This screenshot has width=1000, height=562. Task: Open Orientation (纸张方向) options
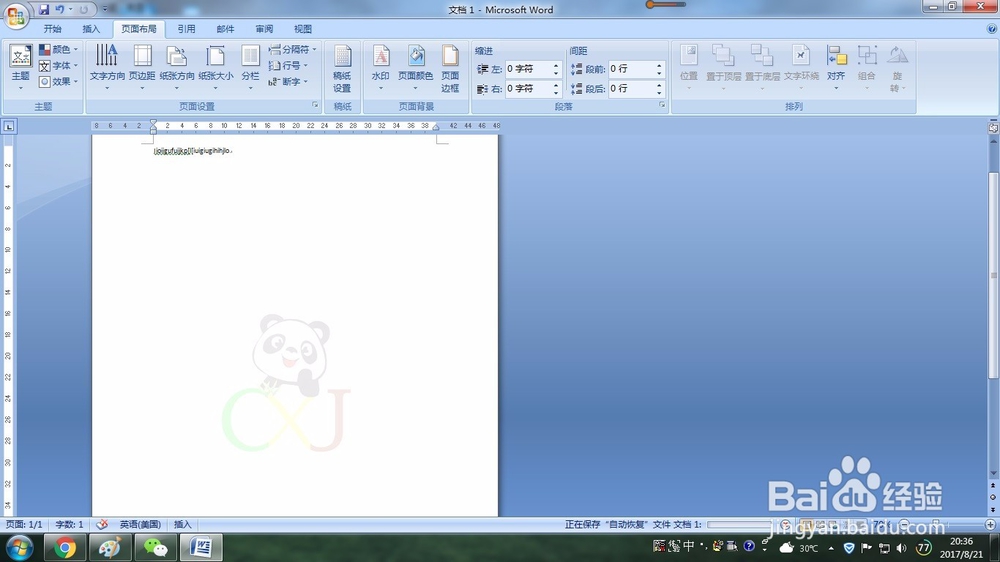(x=177, y=66)
